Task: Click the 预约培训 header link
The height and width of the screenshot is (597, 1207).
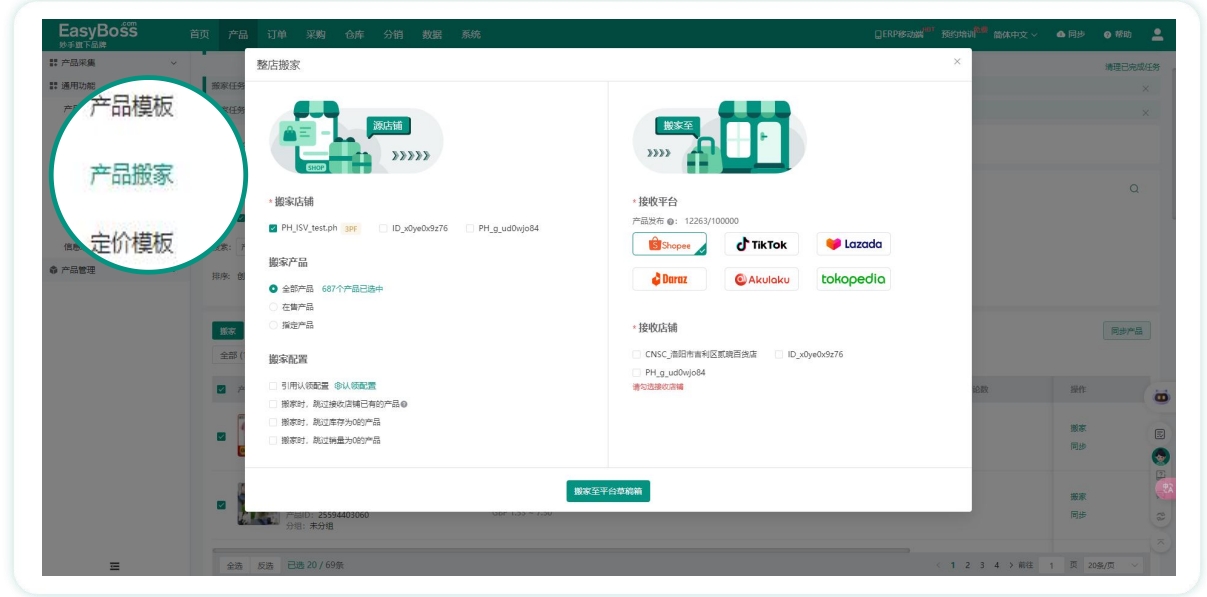Action: point(958,35)
